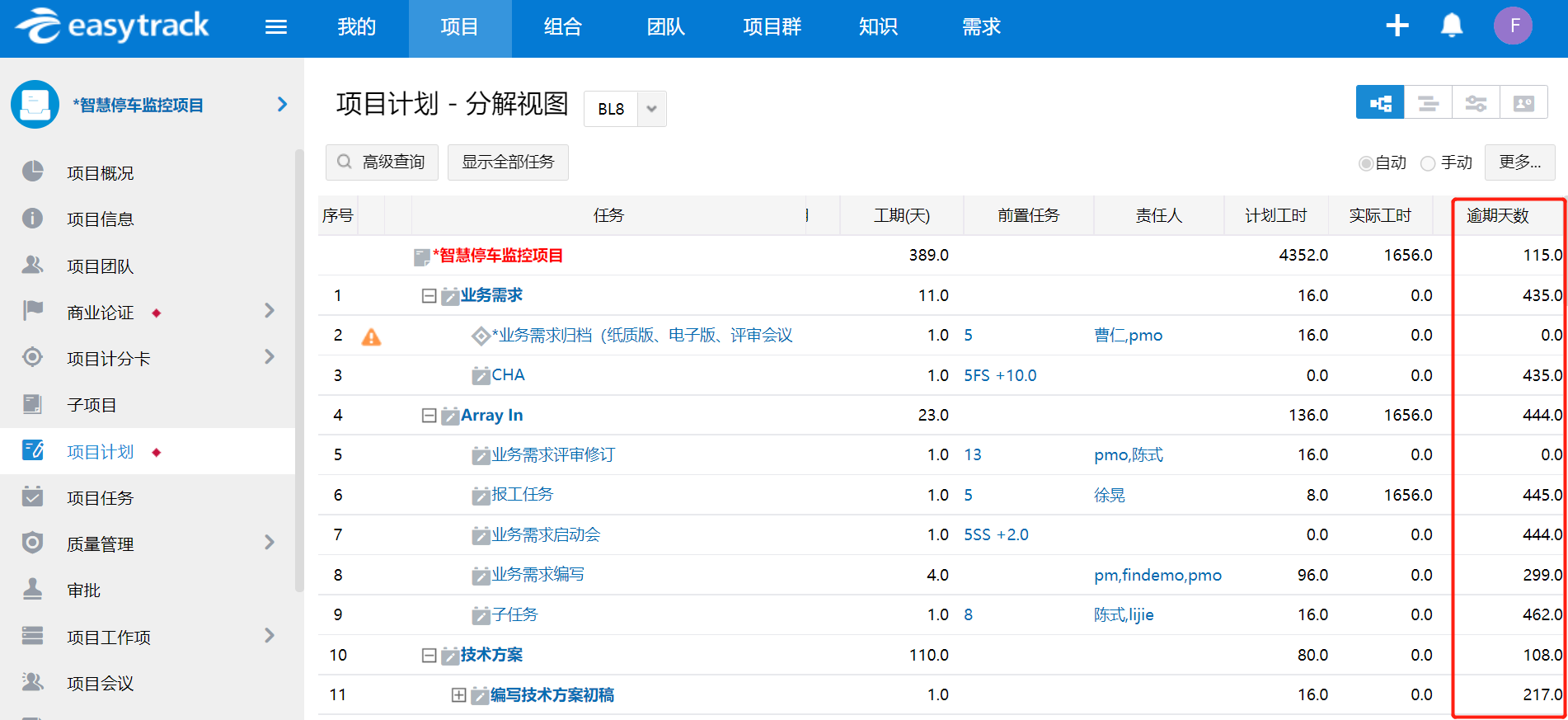Collapse the Array In task group

[429, 416]
